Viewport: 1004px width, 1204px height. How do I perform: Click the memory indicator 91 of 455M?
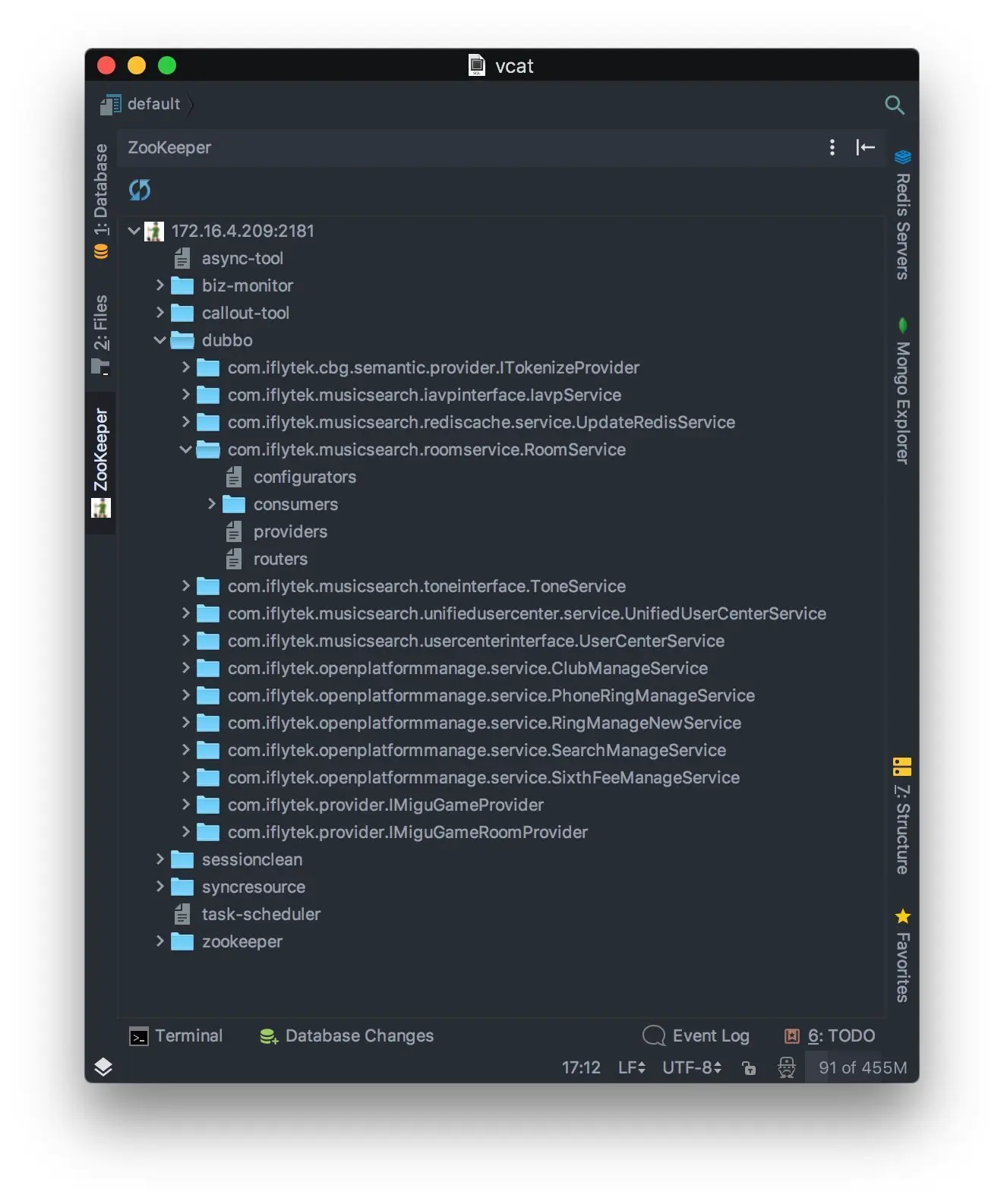(862, 1067)
